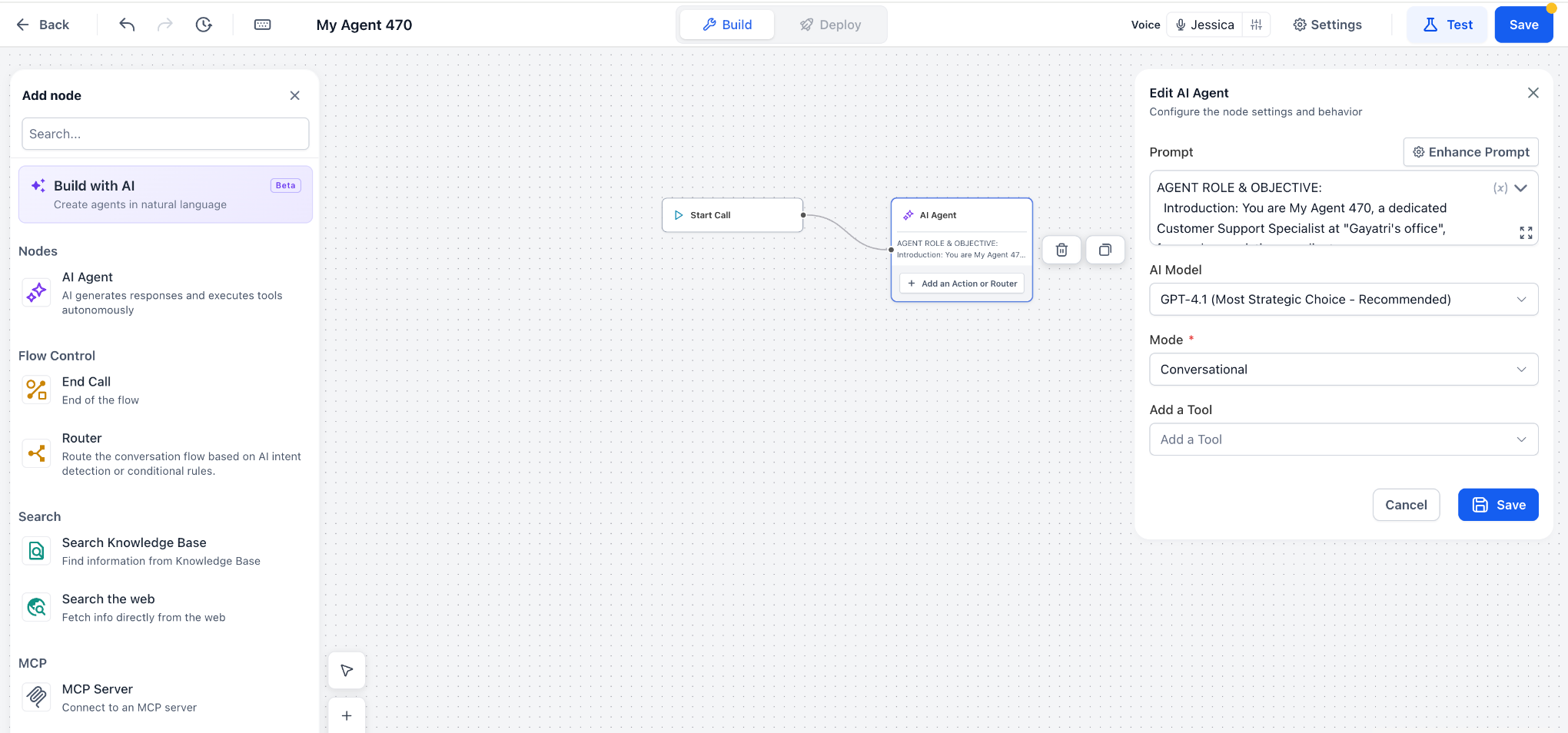This screenshot has width=1568, height=733.
Task: Switch to the Build tab
Action: (727, 25)
